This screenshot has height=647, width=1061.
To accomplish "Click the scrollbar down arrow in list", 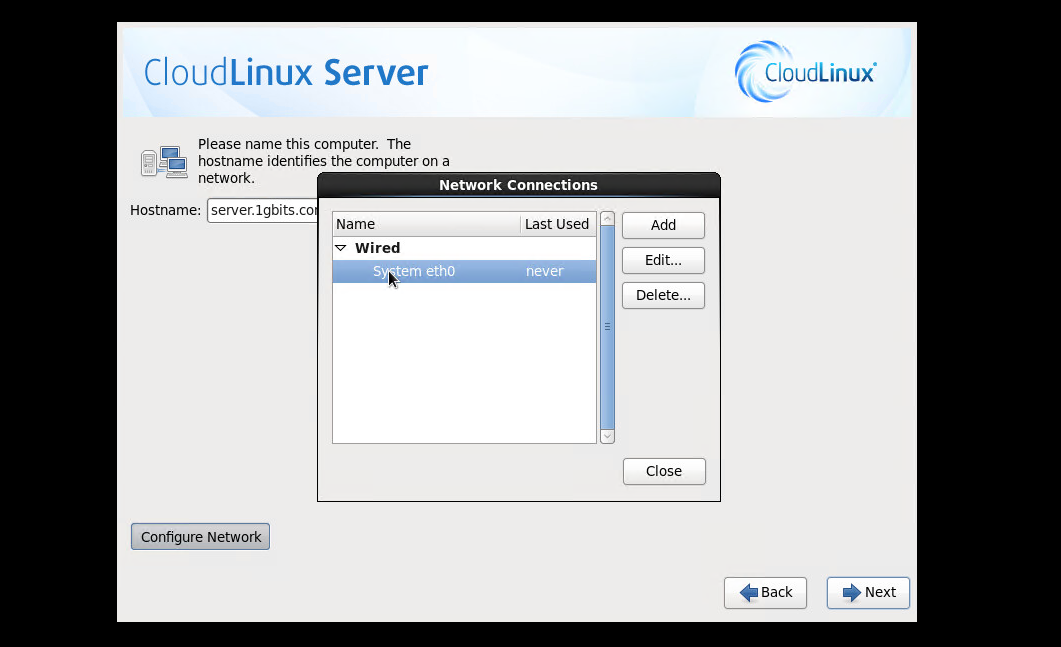I will pos(607,436).
